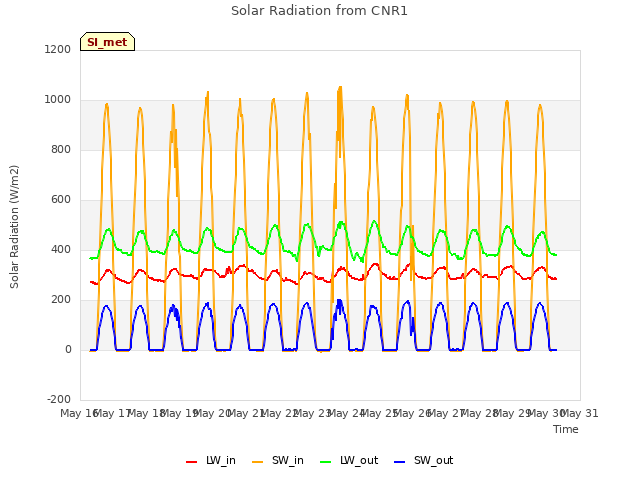Click the green LW_out legend swatch
Viewport: 640px width, 480px height.
(326, 462)
